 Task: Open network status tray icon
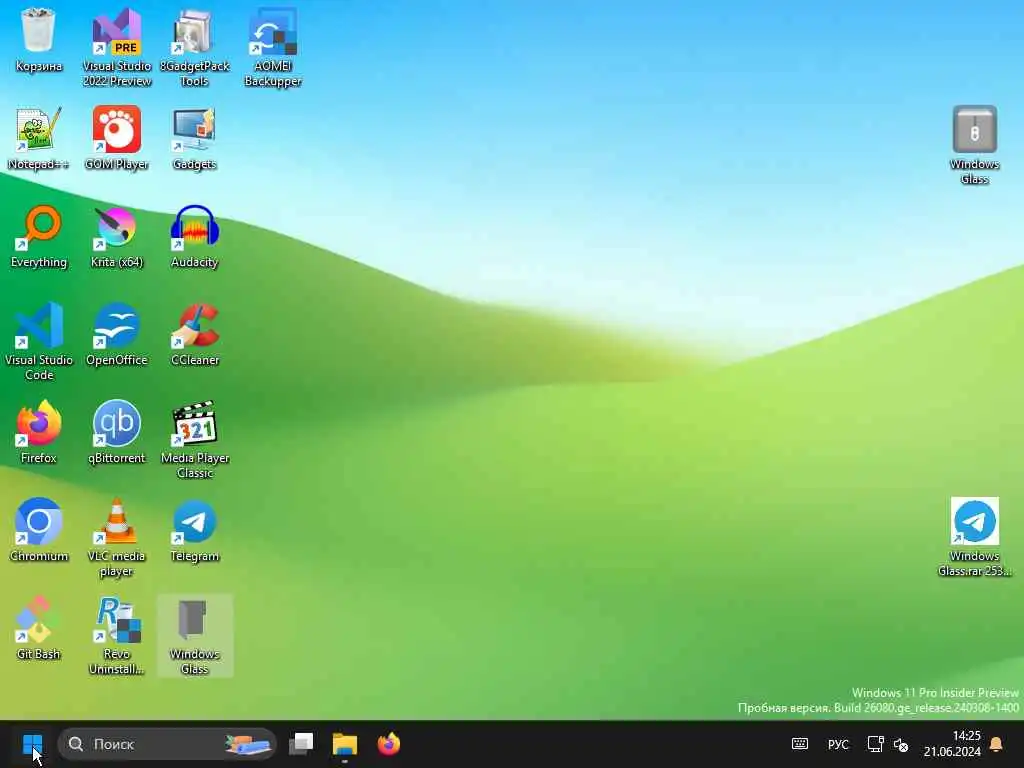point(875,744)
